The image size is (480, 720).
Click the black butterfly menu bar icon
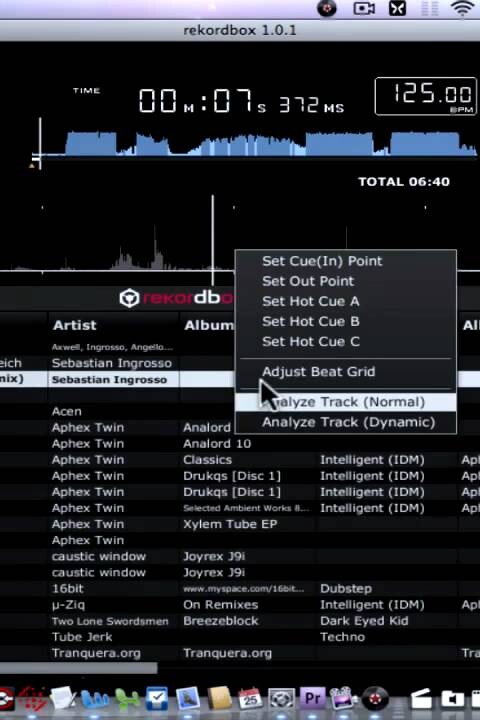click(x=397, y=8)
